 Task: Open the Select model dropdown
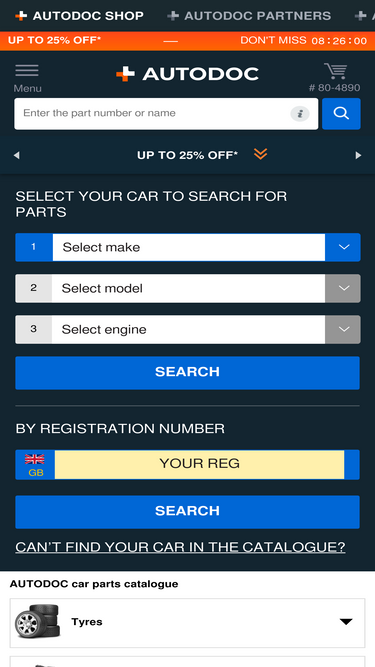[188, 288]
